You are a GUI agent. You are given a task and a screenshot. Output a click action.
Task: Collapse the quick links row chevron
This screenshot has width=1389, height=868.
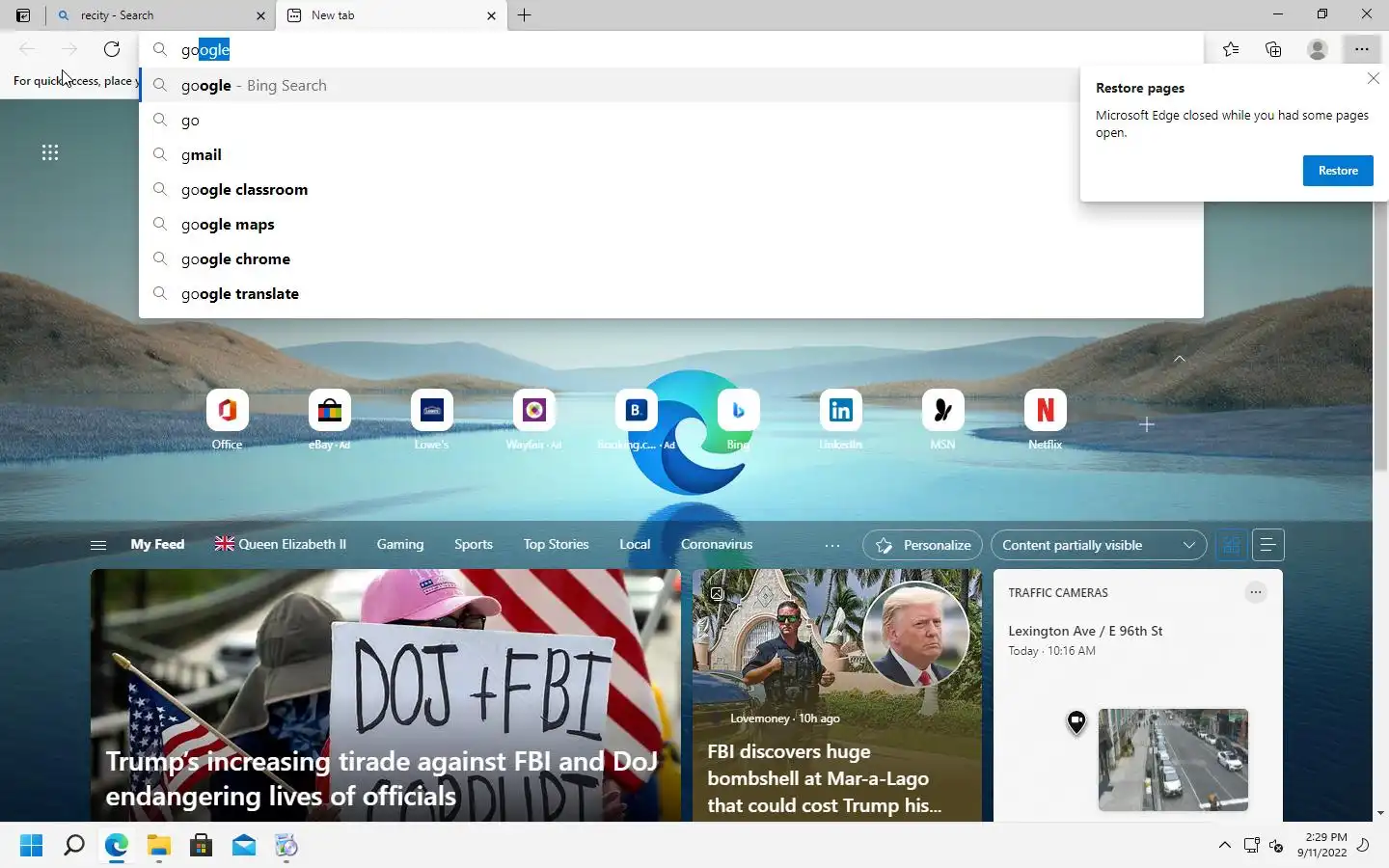[1179, 359]
